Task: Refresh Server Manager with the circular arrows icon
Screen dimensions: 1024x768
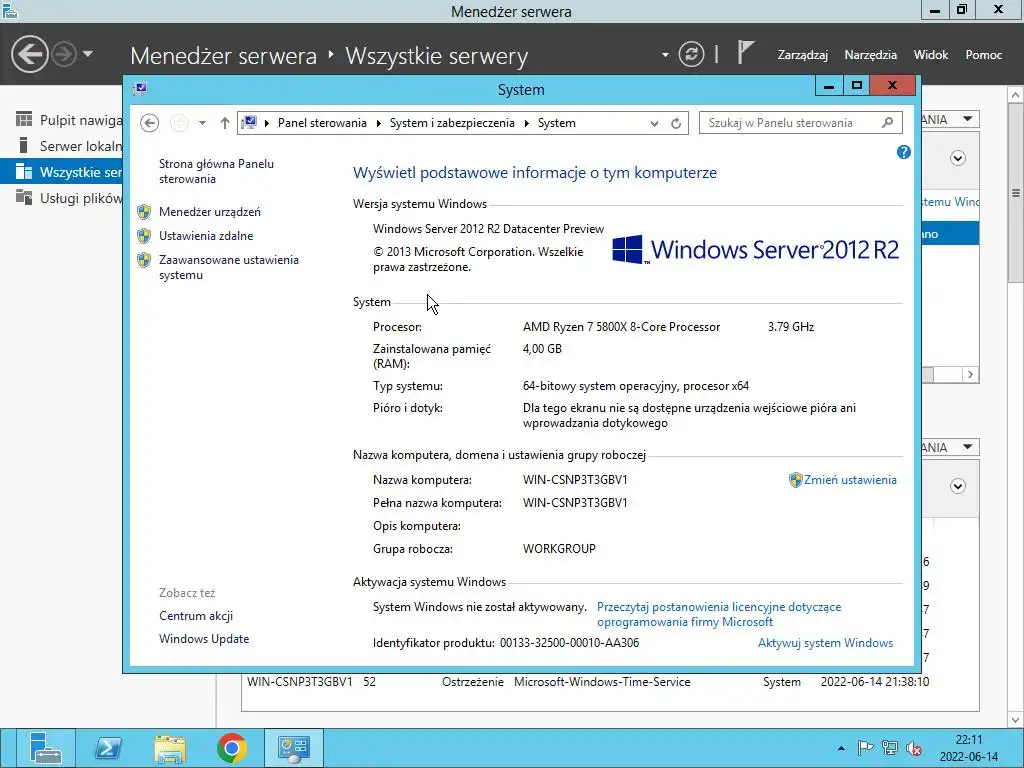Action: 691,54
